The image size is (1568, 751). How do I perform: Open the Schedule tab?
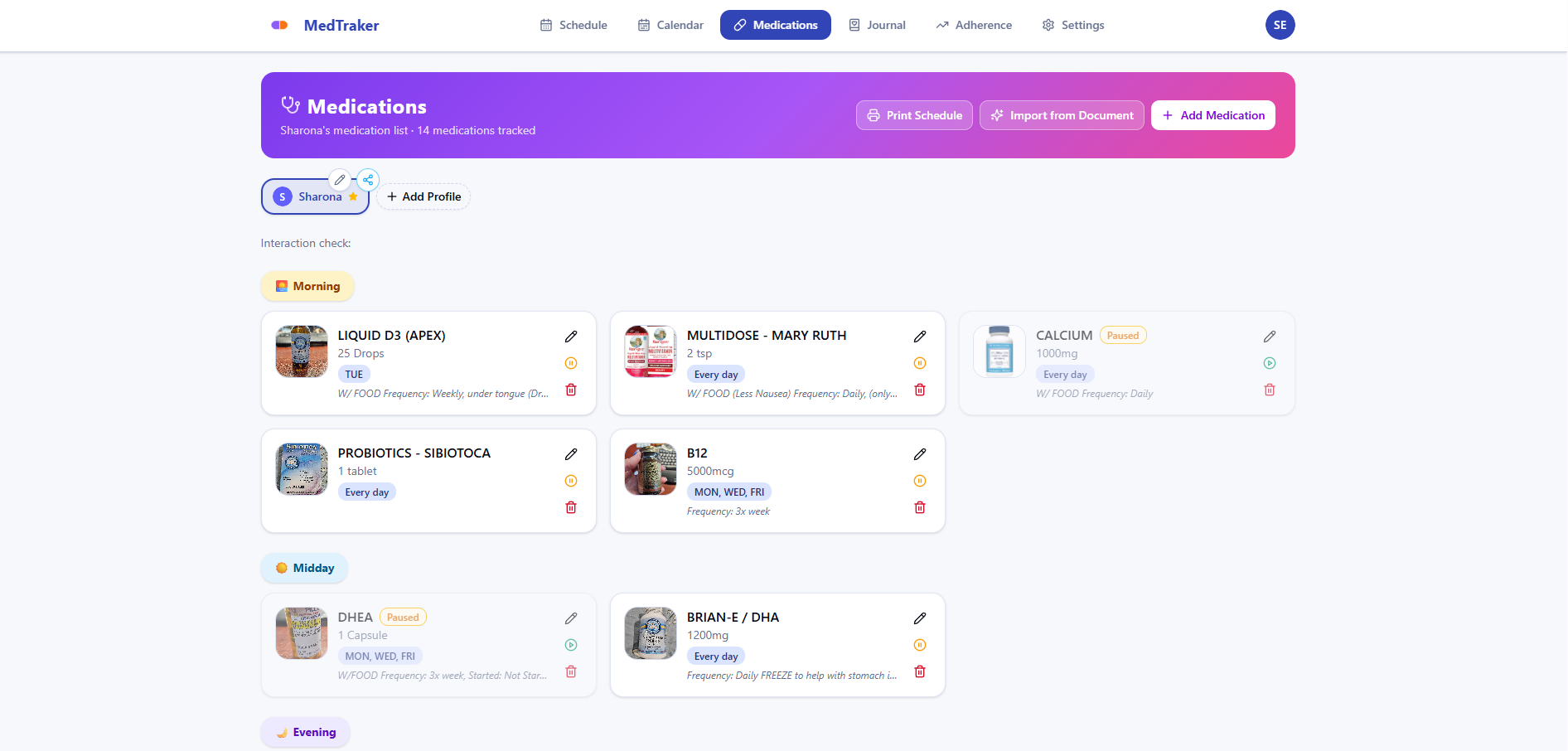click(x=573, y=25)
